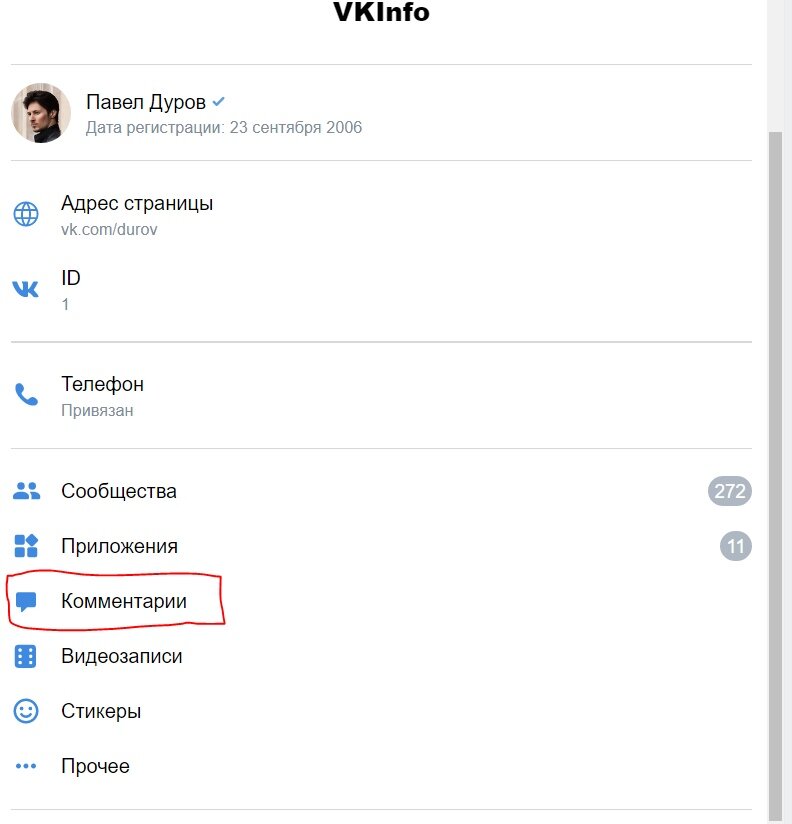Click the people icon for Сообщества
Viewport: 792px width, 824px height.
pyautogui.click(x=26, y=491)
